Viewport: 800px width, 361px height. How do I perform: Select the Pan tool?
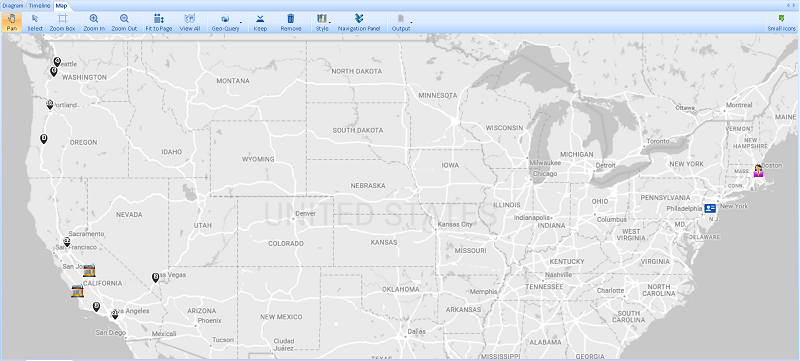[x=12, y=22]
